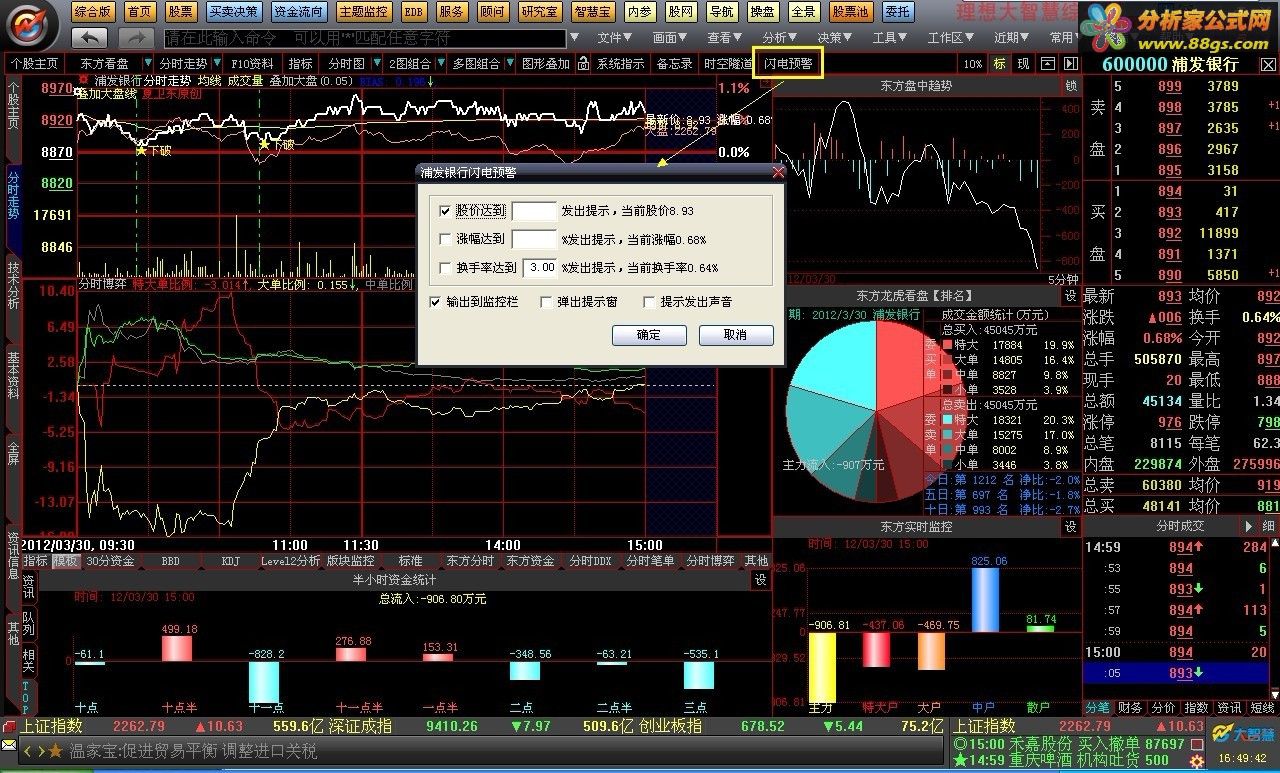
Task: Select the 分时博弈 indicator tab
Action: 710,561
